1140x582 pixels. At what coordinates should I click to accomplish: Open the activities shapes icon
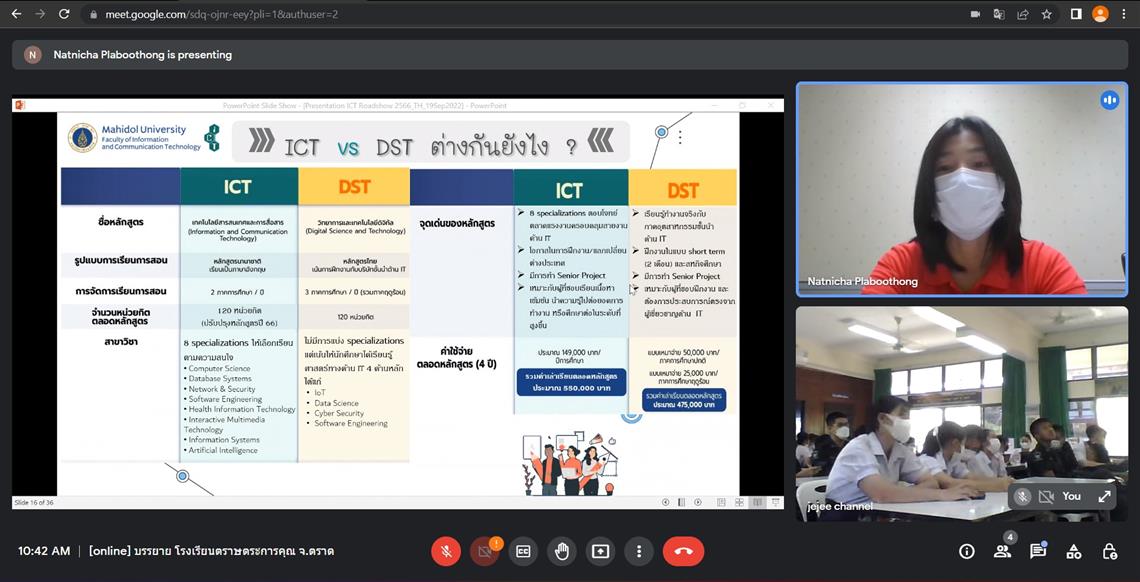tap(1074, 551)
